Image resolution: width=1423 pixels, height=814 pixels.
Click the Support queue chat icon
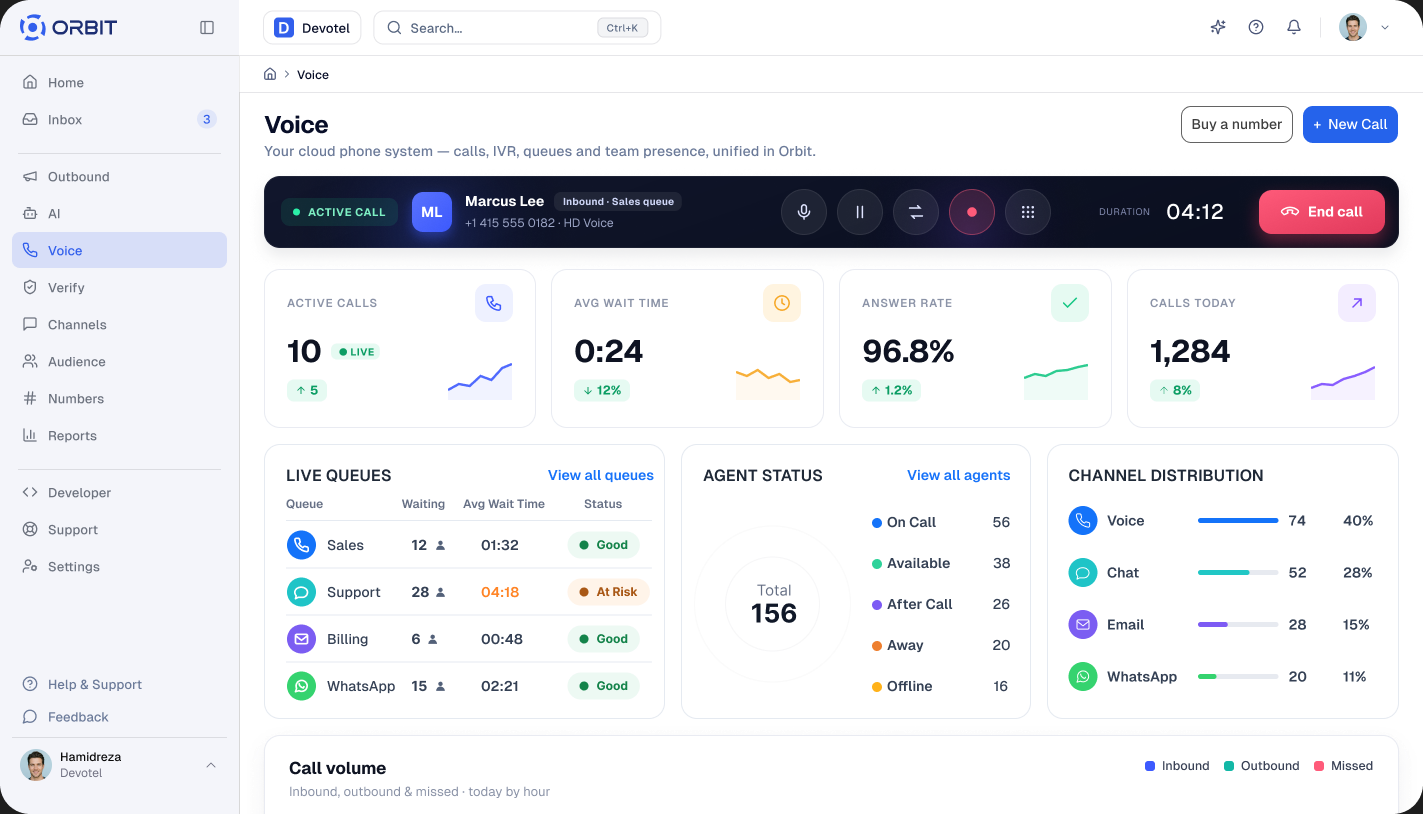click(x=301, y=592)
